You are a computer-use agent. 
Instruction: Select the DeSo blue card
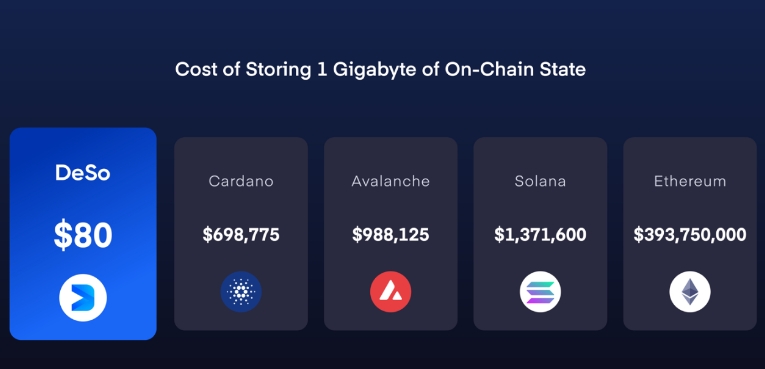(x=83, y=234)
